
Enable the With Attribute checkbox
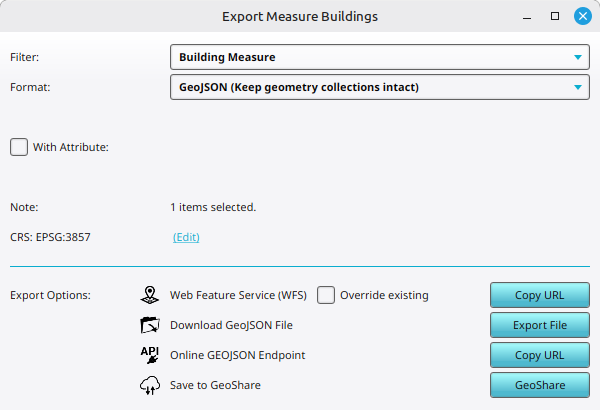pos(19,147)
